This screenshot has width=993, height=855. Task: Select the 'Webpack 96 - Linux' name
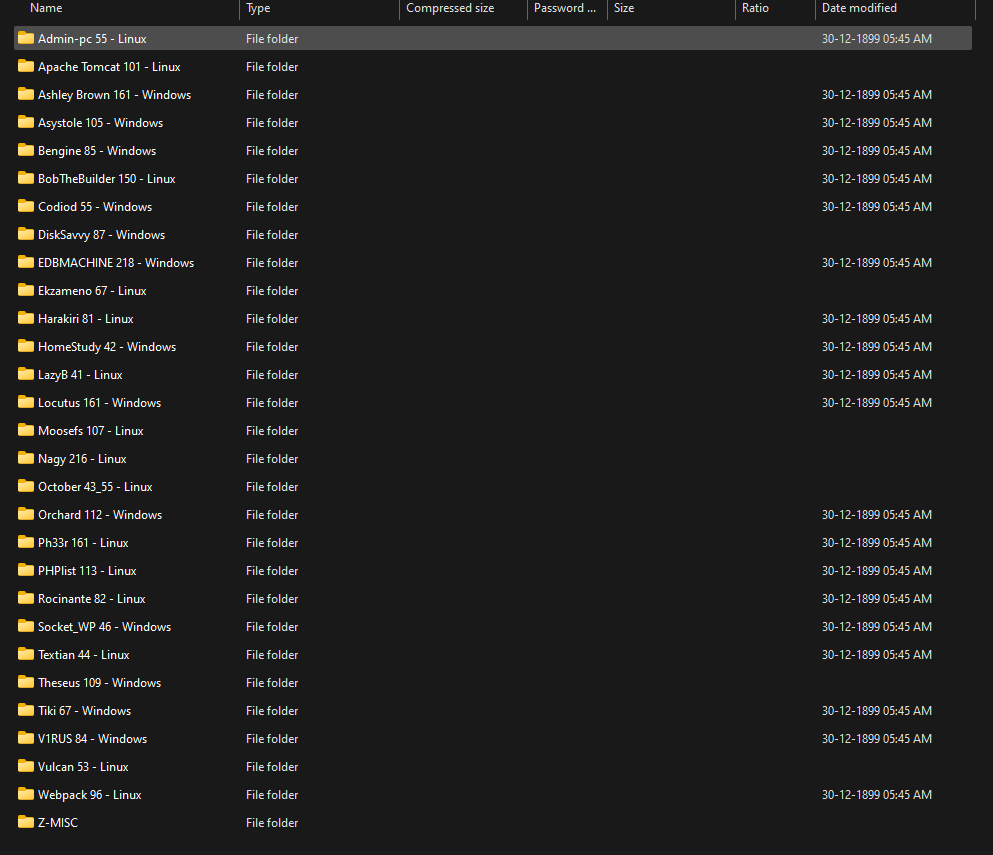(x=89, y=795)
